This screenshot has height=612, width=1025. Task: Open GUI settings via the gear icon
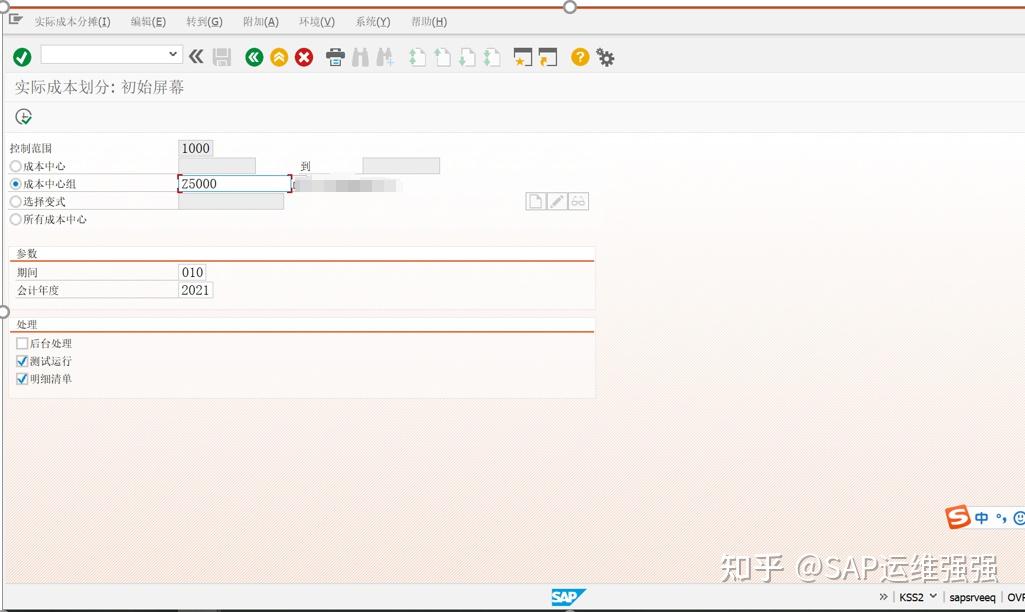(606, 57)
